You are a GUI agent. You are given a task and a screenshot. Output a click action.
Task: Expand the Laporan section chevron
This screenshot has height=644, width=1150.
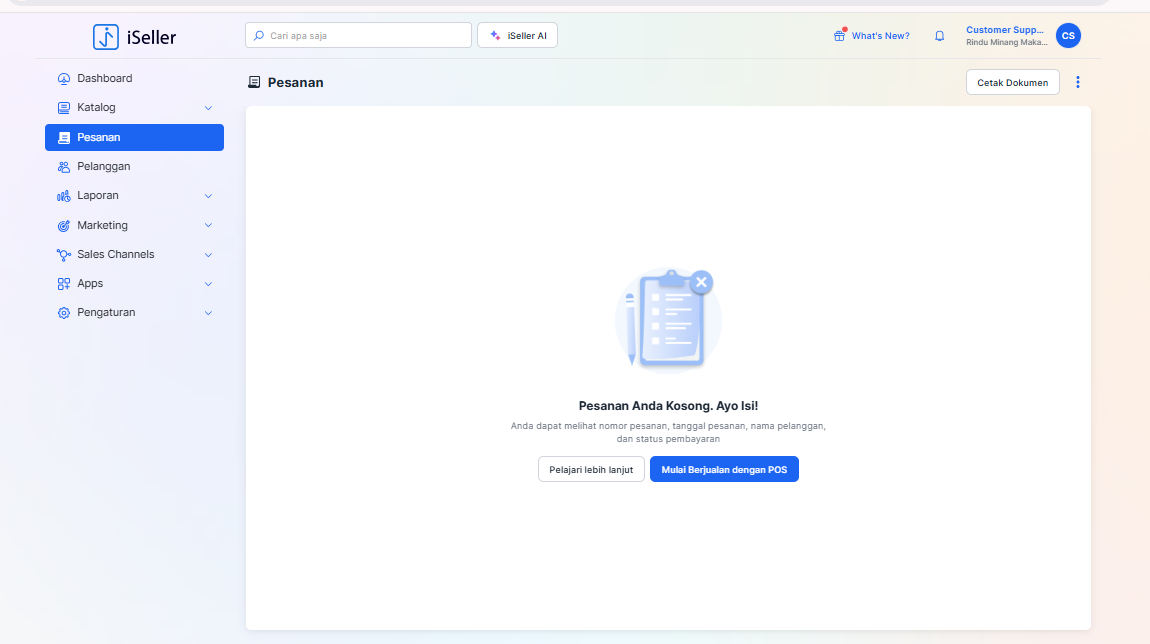[x=208, y=196]
